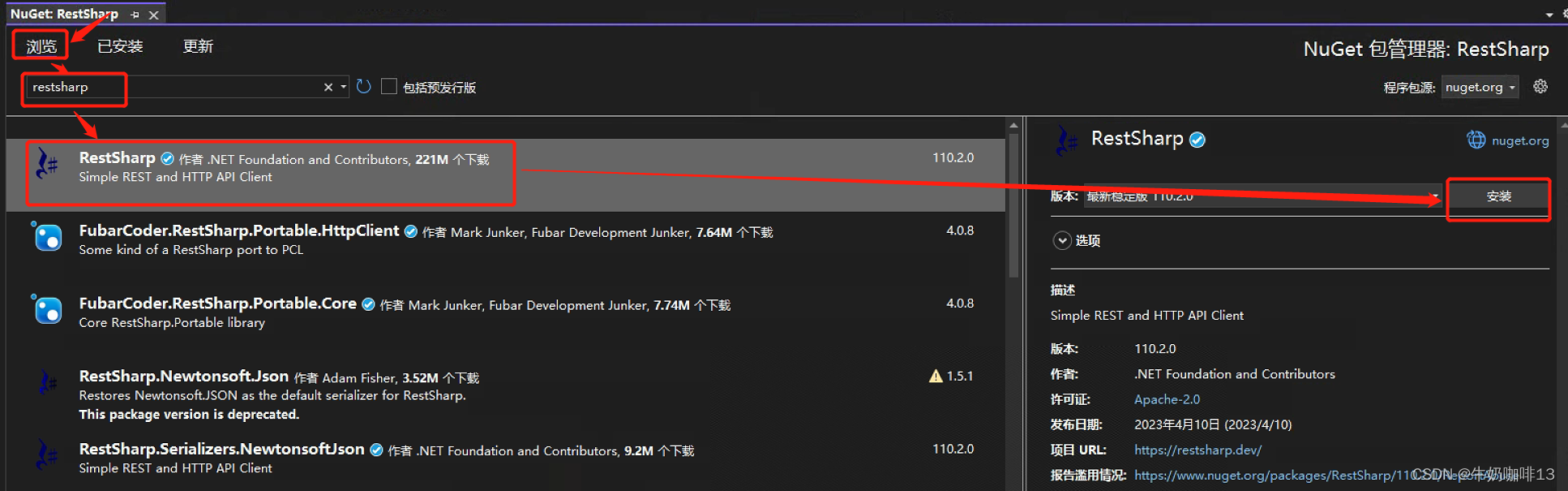
Task: Click verified badge of FubarCoder.RestSharp.Portable.HttpClient
Action: (x=411, y=231)
